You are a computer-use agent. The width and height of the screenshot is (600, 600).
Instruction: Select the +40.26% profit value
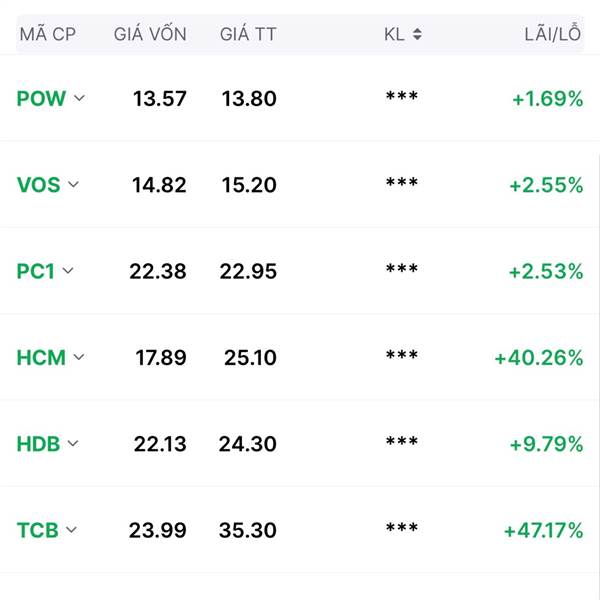539,358
